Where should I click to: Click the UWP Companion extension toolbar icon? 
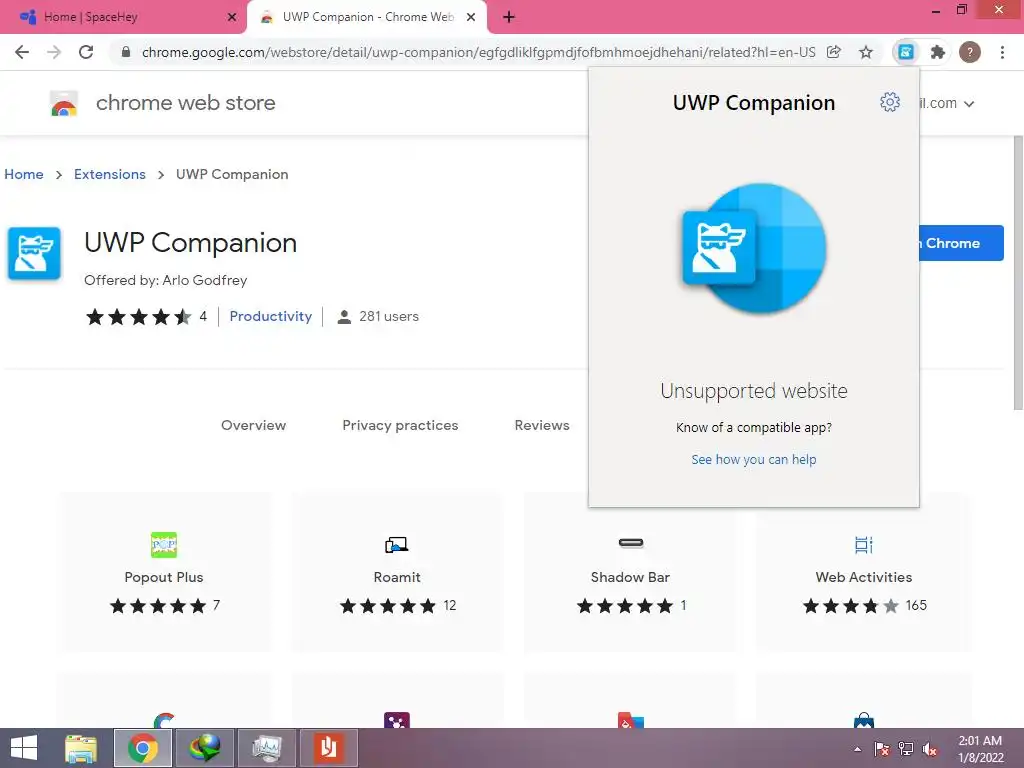coord(906,52)
